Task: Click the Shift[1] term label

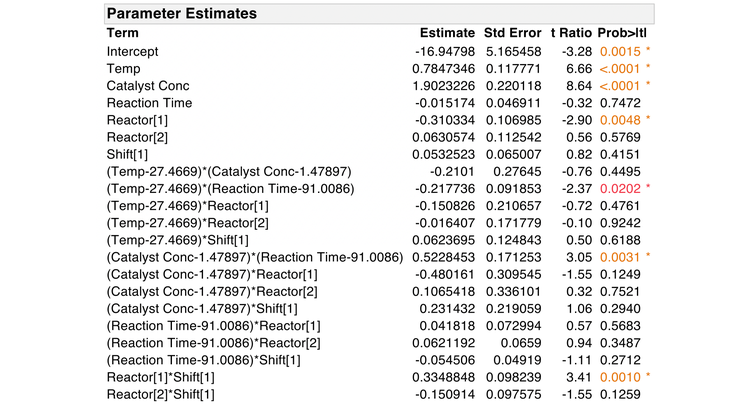Action: [127, 153]
